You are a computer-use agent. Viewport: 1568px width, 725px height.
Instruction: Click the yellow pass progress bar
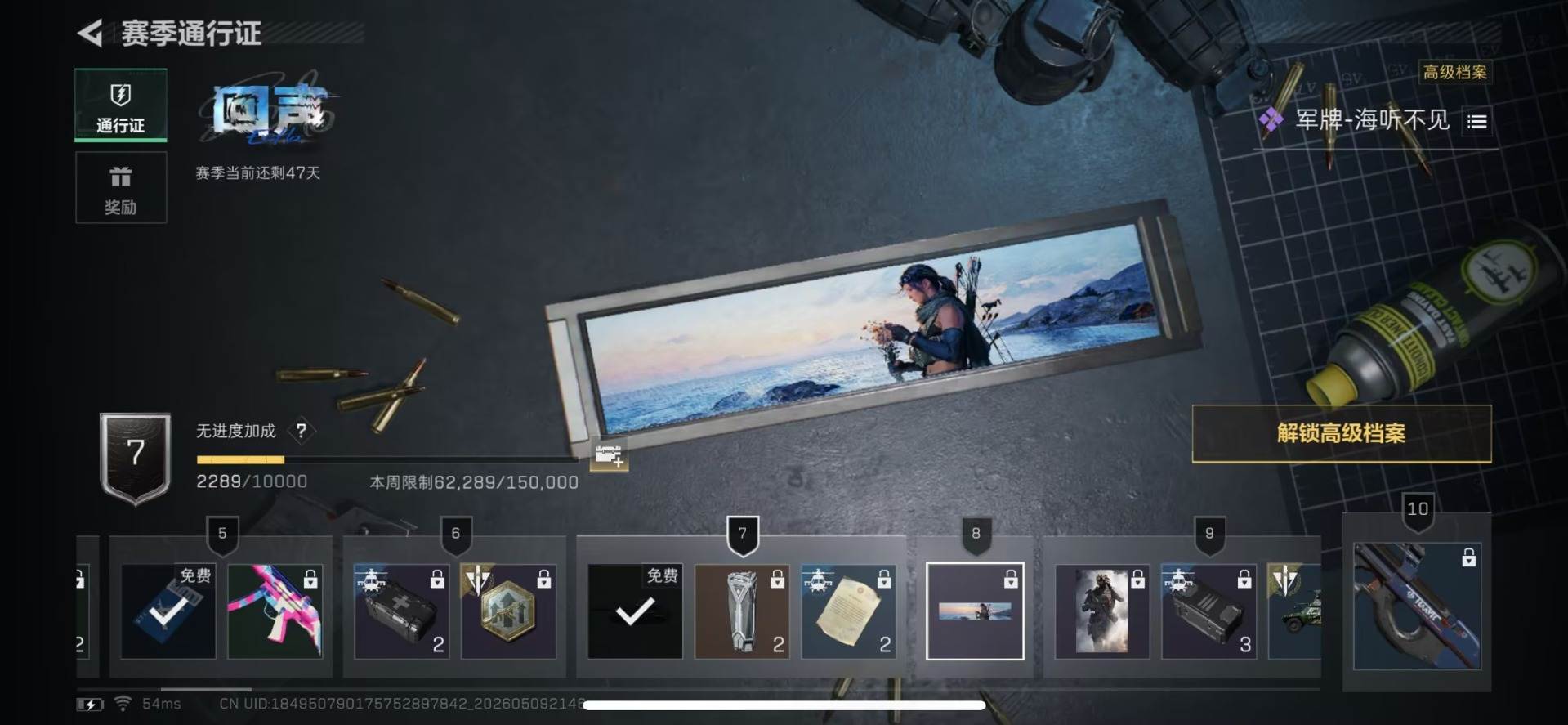click(388, 460)
